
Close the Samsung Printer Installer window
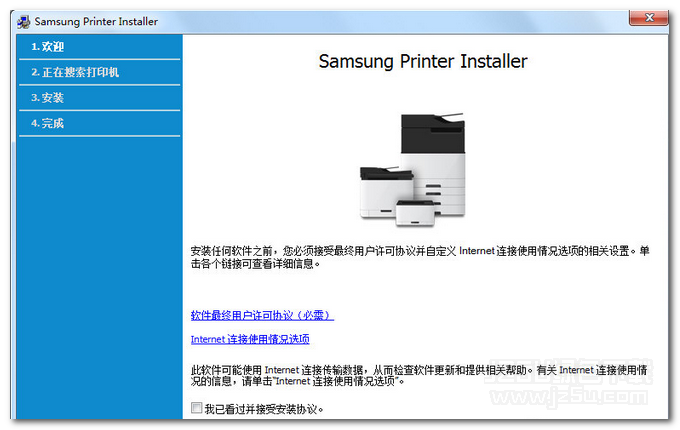649,18
